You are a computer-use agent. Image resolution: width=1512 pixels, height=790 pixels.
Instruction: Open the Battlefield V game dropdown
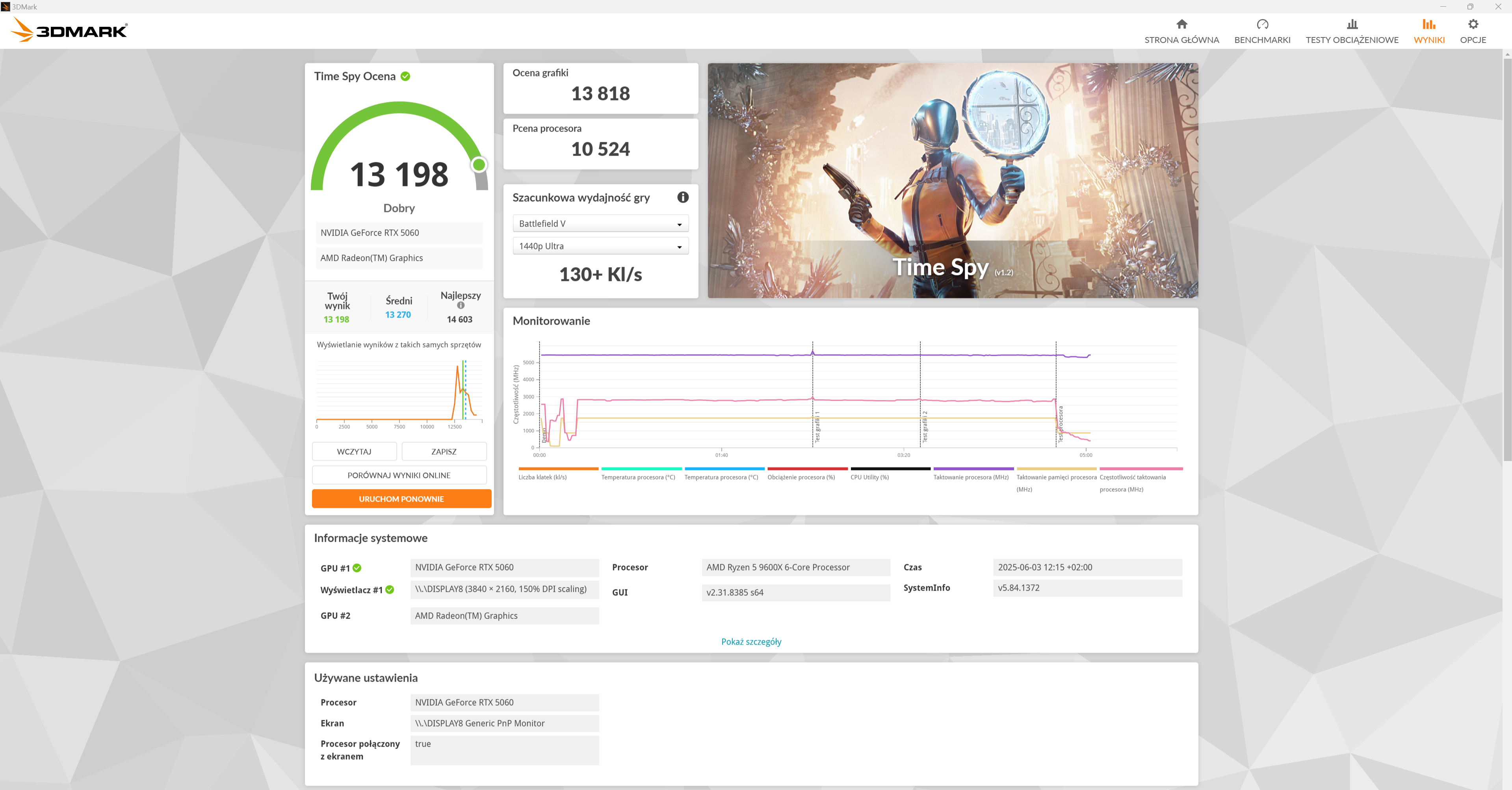(600, 224)
